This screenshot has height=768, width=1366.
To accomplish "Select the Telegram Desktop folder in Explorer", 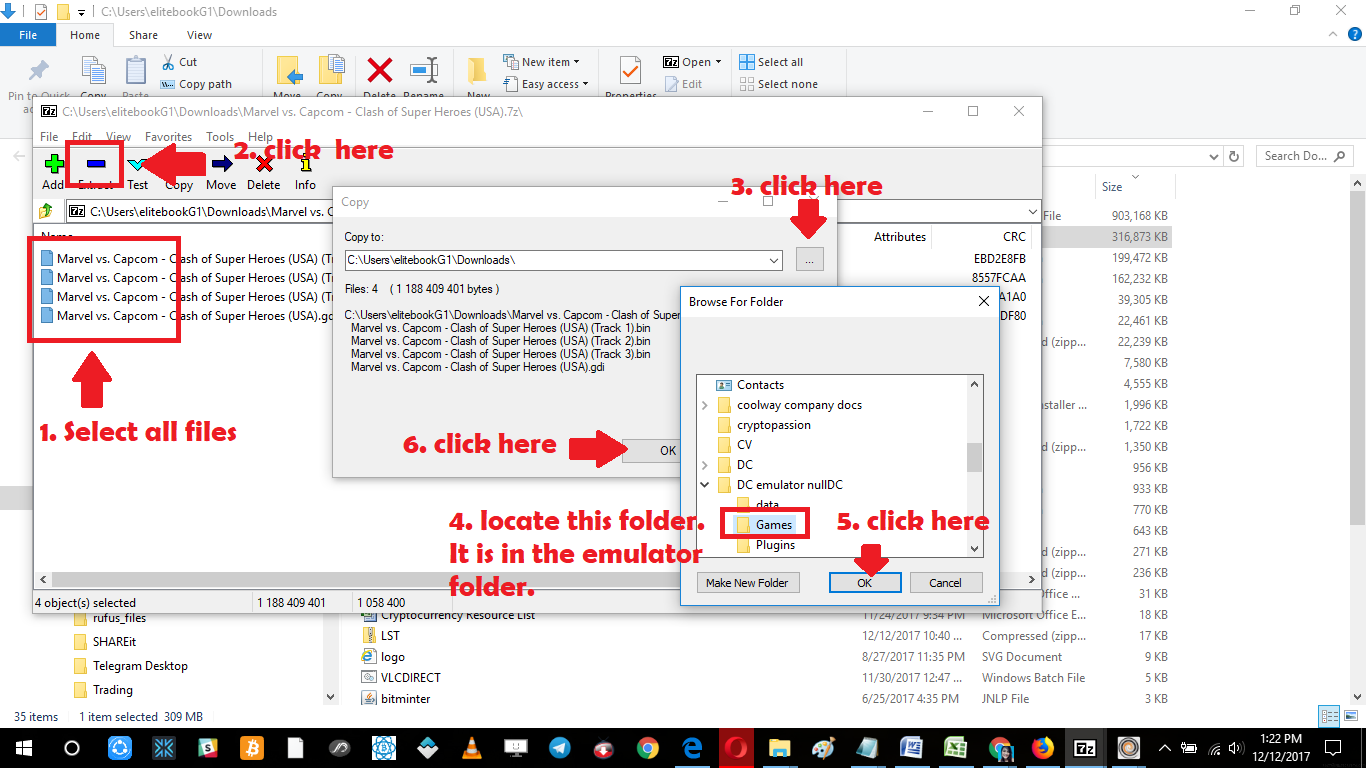I will 140,666.
